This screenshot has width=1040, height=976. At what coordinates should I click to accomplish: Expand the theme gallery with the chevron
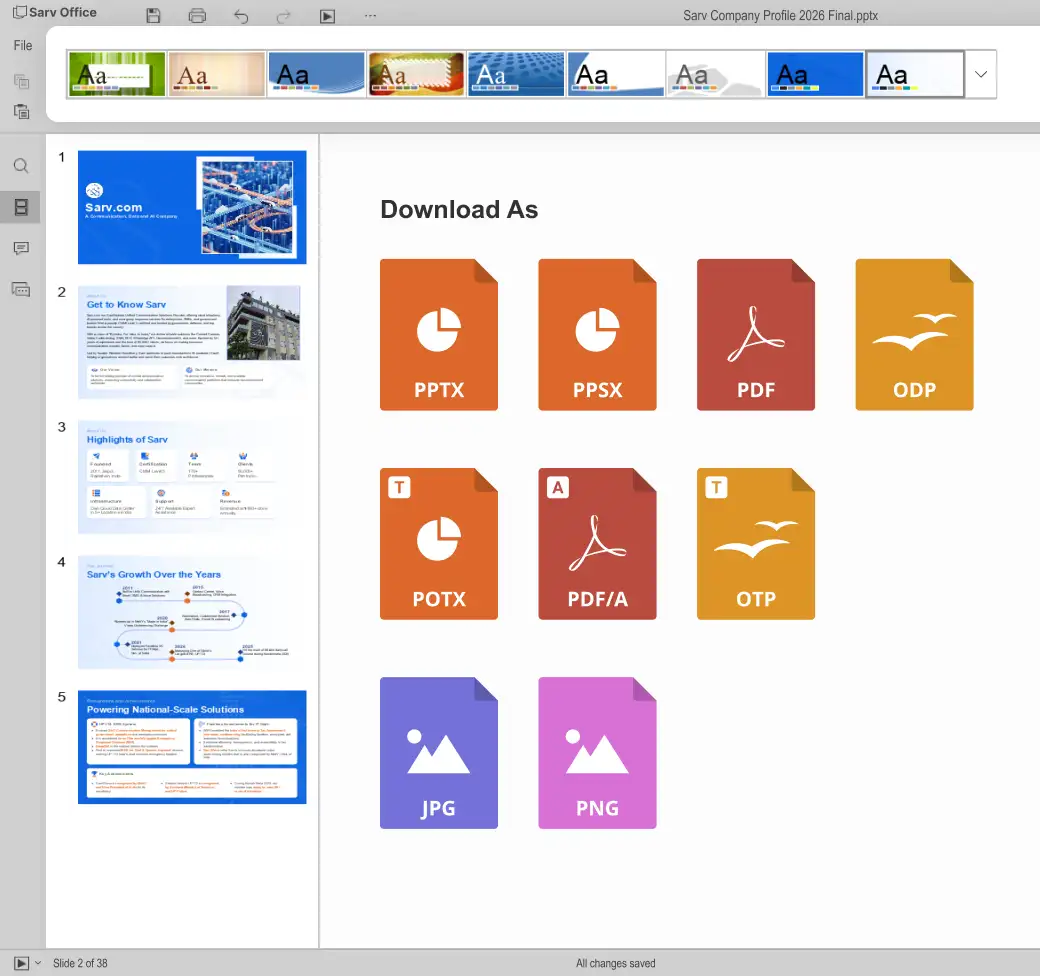(x=980, y=74)
